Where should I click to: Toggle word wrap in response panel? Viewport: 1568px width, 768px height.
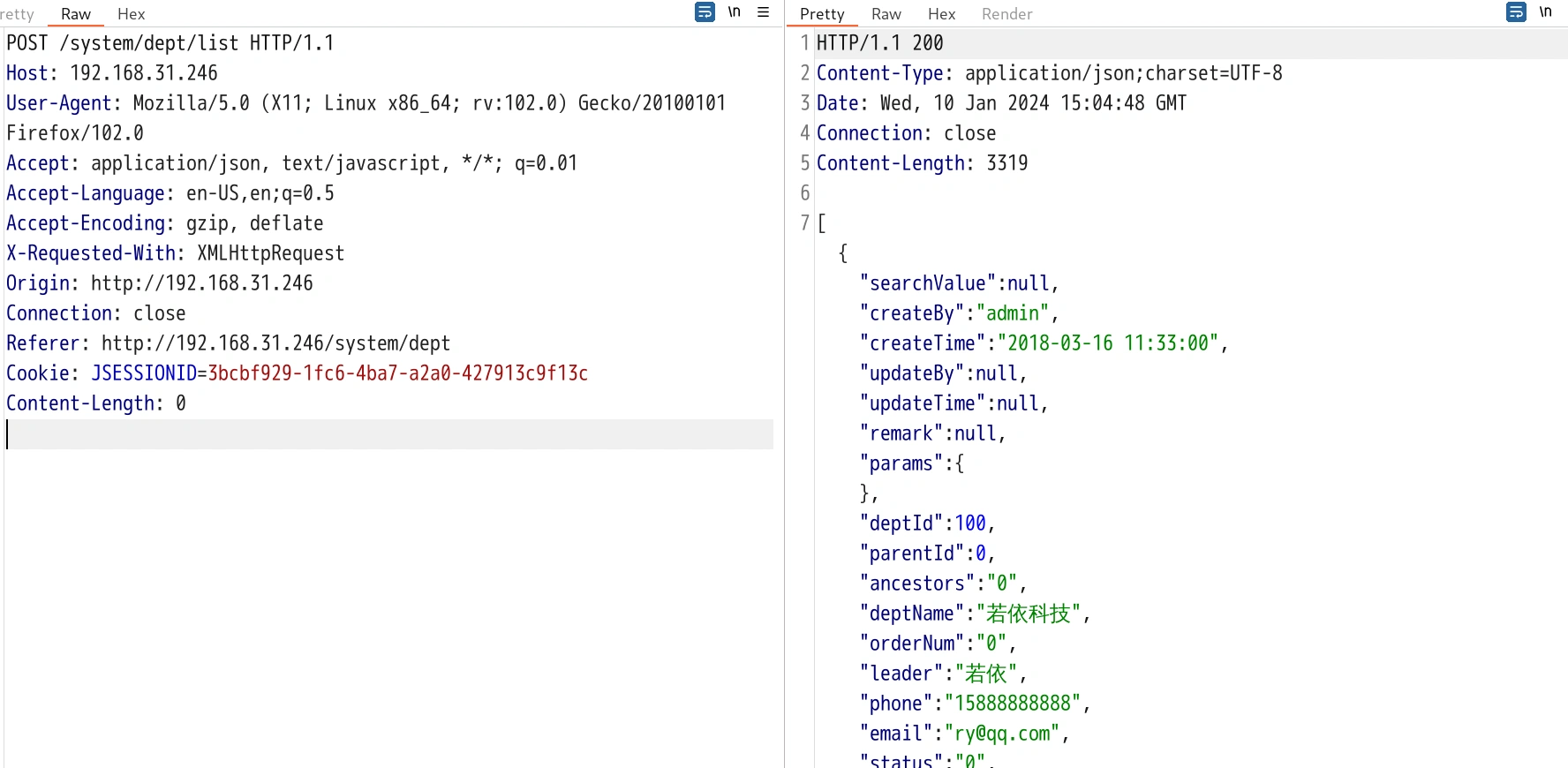(x=1516, y=12)
